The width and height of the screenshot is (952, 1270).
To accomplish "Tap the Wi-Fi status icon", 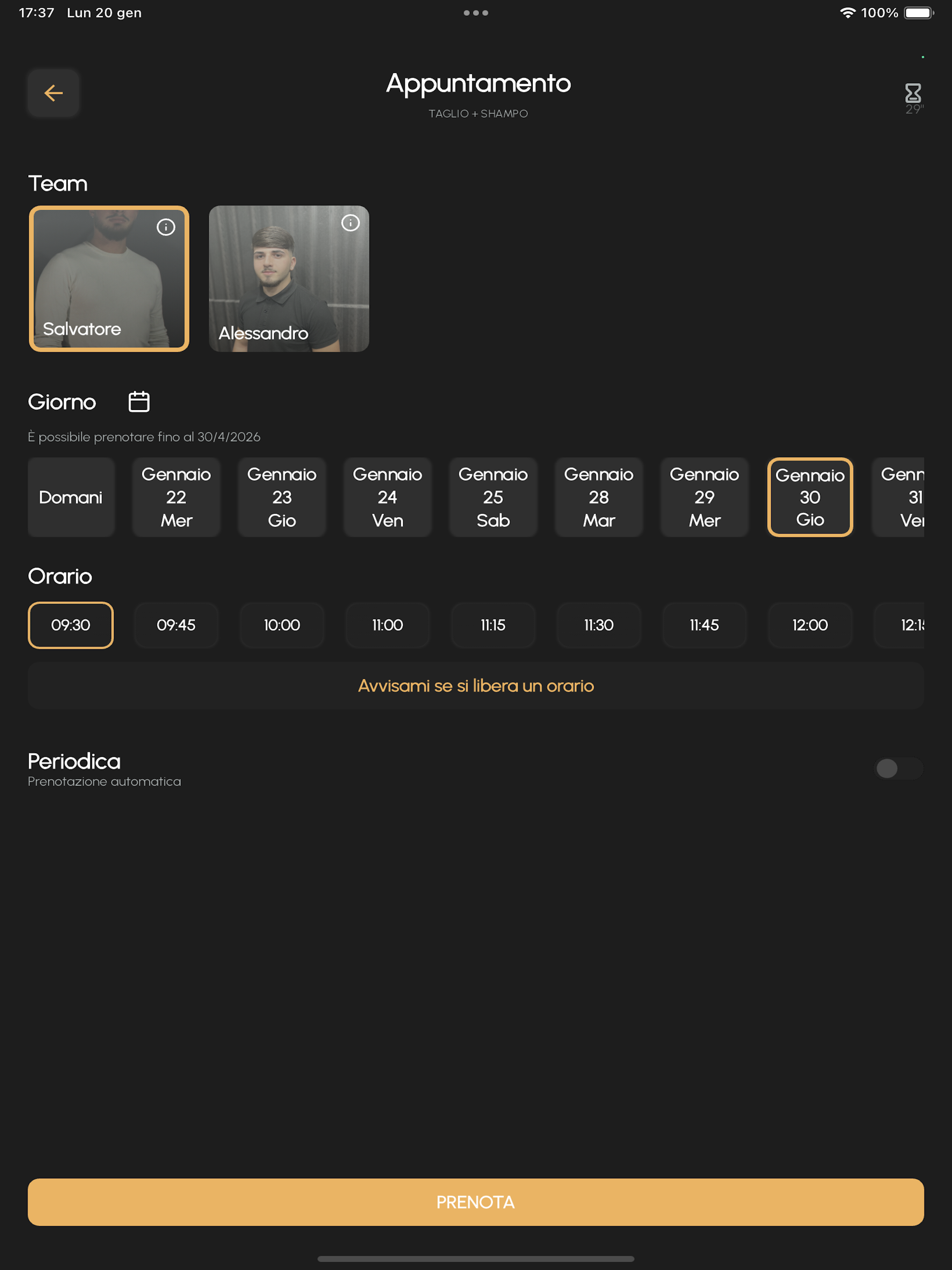I will pos(847,13).
